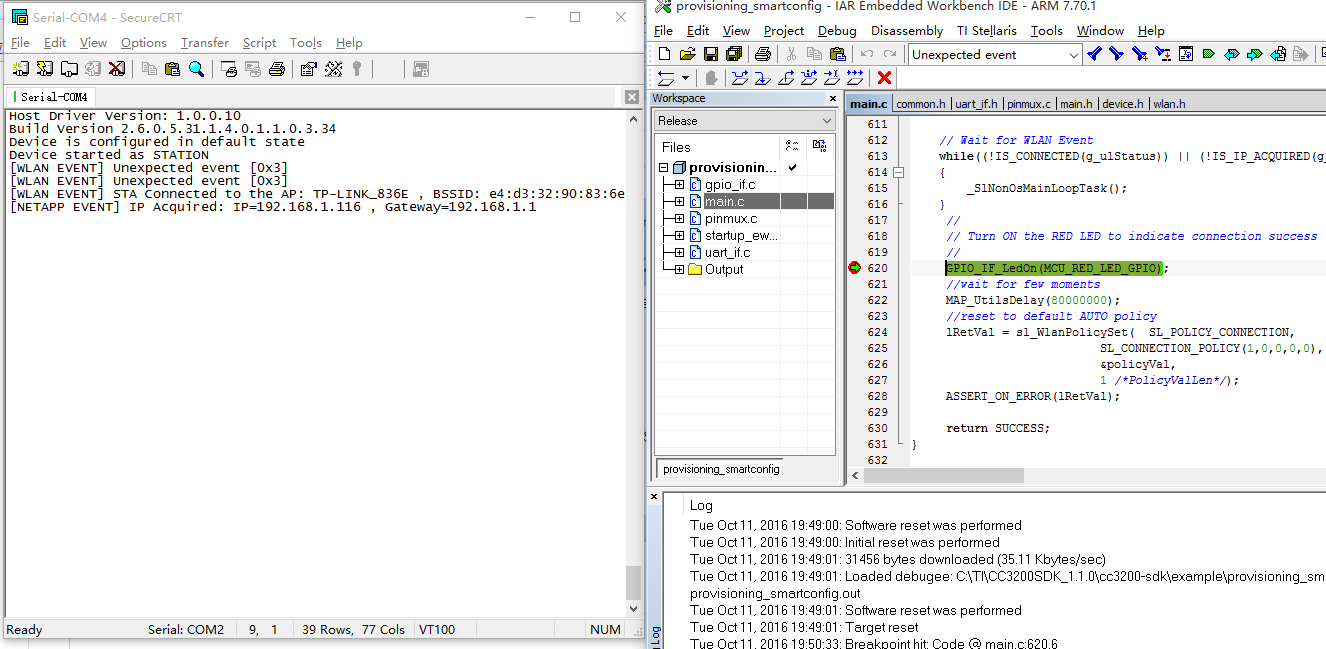1326x649 pixels.
Task: Expand uart_if.c tree node
Action: (679, 253)
